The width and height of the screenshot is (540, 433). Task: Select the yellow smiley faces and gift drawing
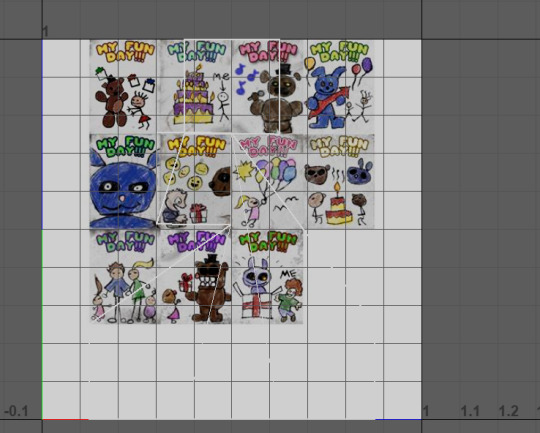tap(195, 181)
